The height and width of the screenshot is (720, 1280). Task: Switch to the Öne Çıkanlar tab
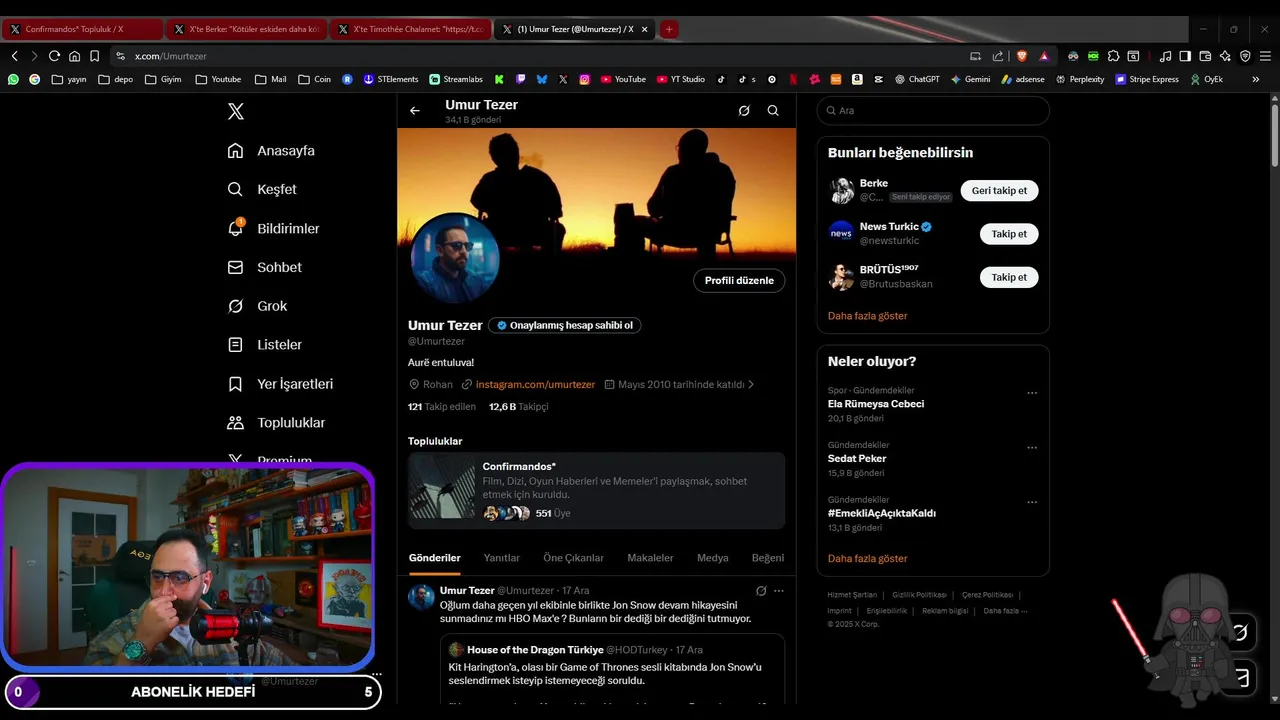click(573, 558)
